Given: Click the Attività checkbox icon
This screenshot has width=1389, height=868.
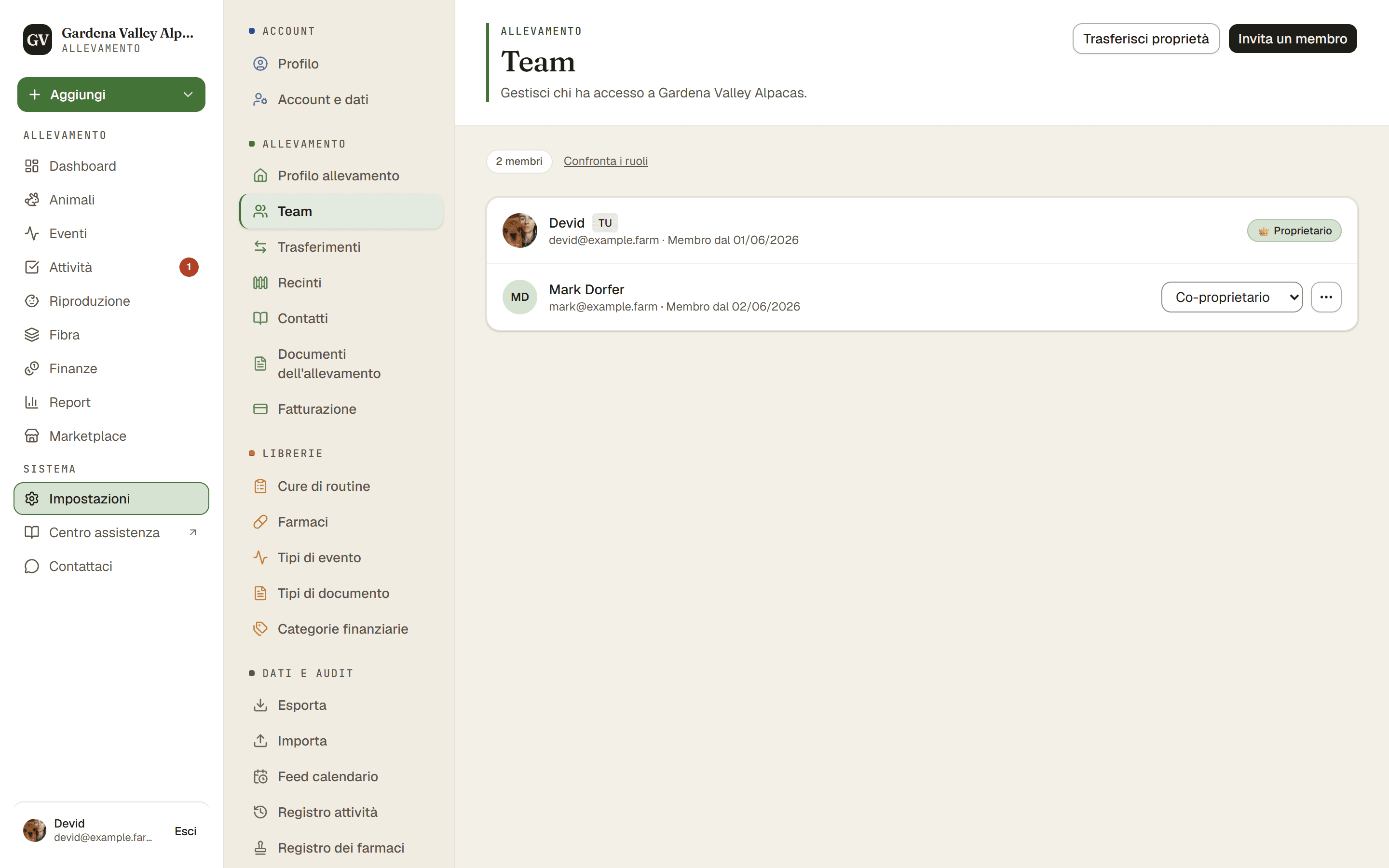Looking at the screenshot, I should [31, 268].
